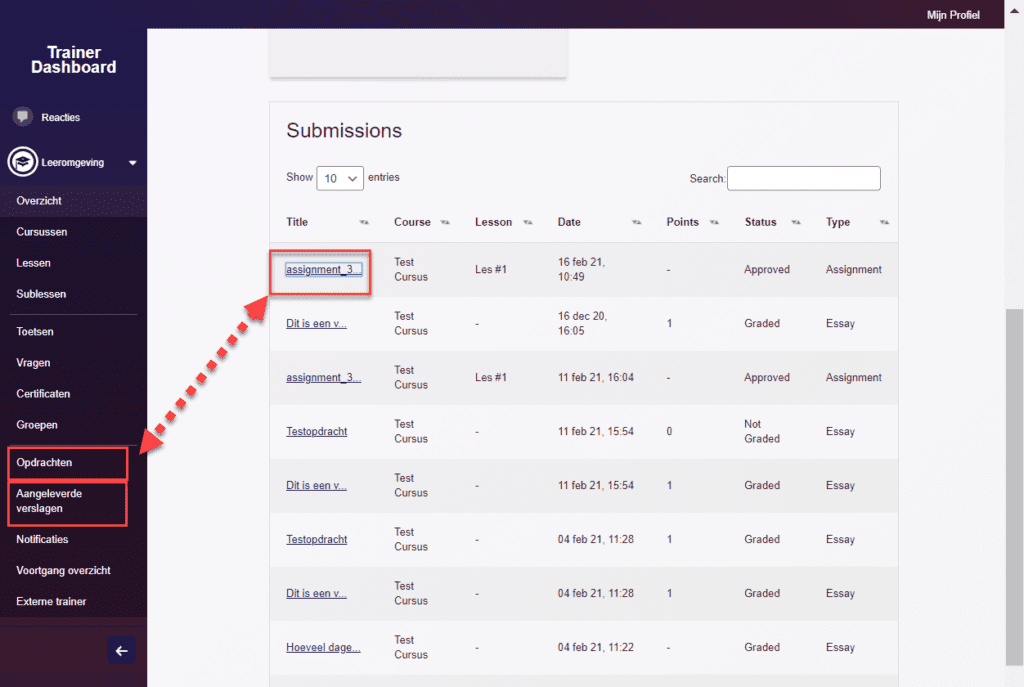Open 'Dit is een v...' from 16 dec 20
This screenshot has width=1024, height=687.
(316, 323)
